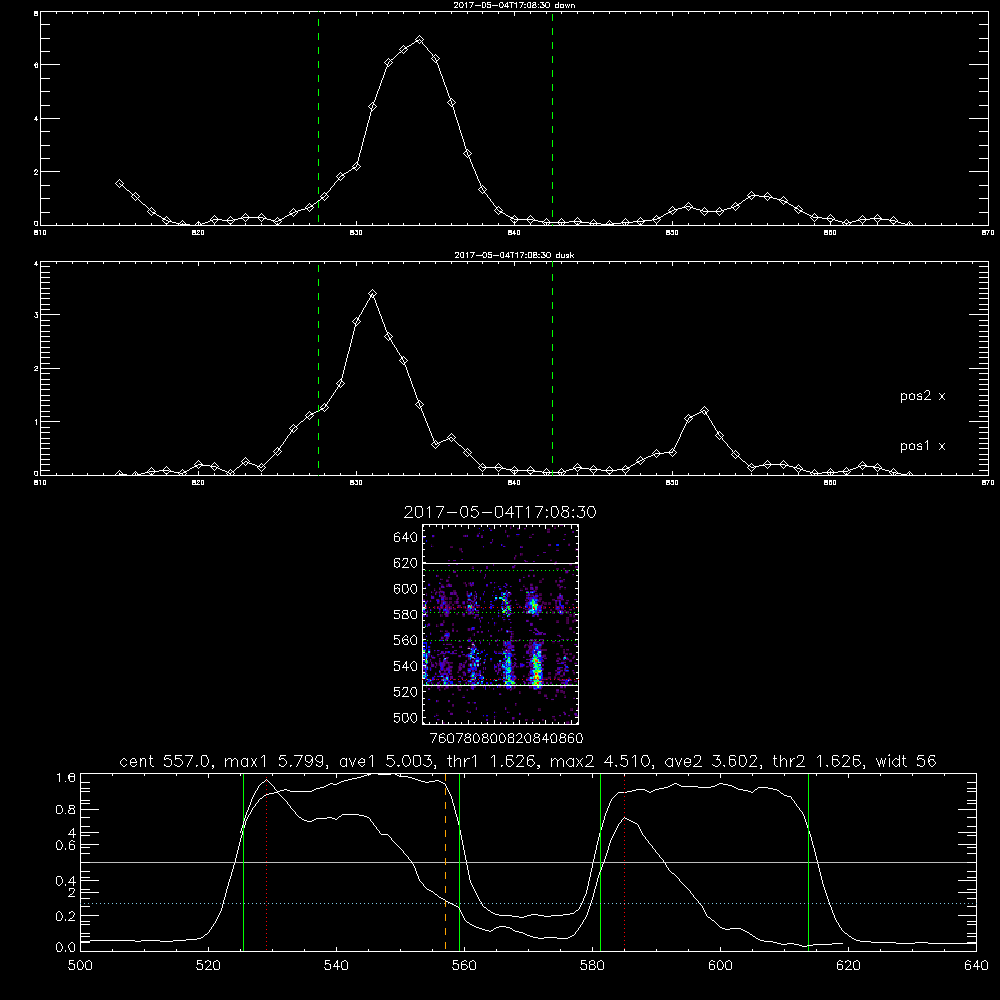Viewport: 1000px width, 1000px height.
Task: Click the '760780800820840860' label under the heat map
Action: (506, 738)
